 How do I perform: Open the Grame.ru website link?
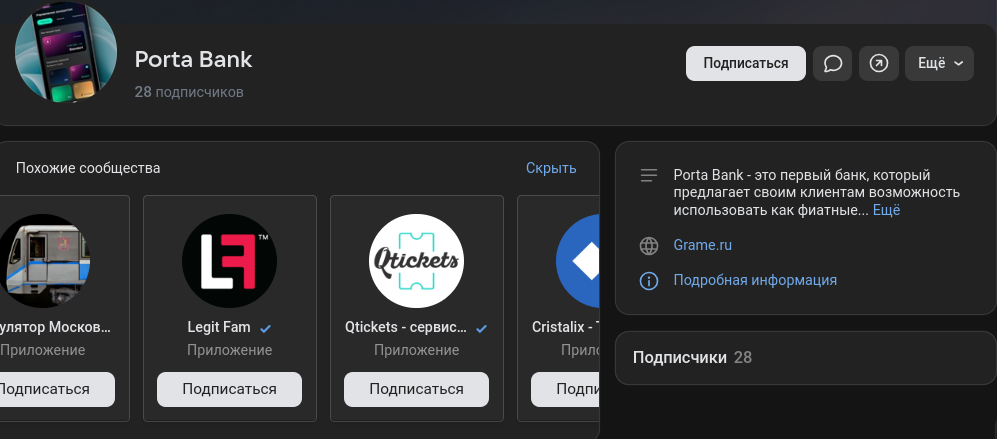pyautogui.click(x=703, y=245)
